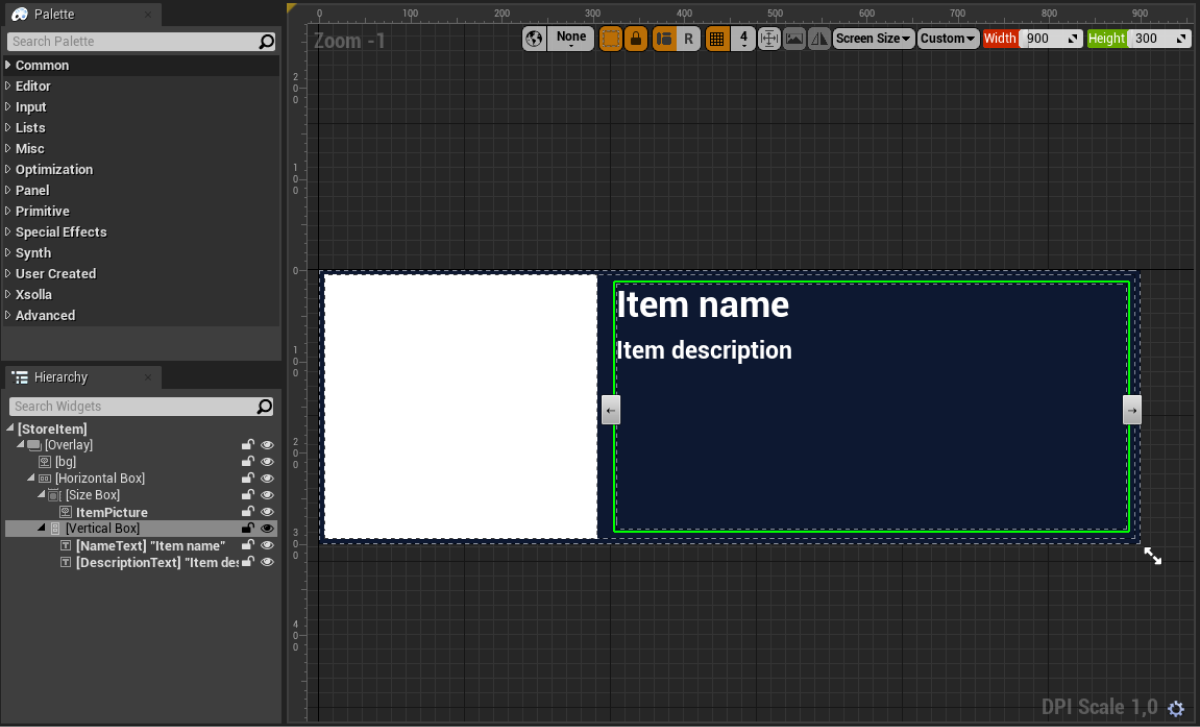
Task: Click the mirror flip icon in toolbar
Action: pos(819,39)
